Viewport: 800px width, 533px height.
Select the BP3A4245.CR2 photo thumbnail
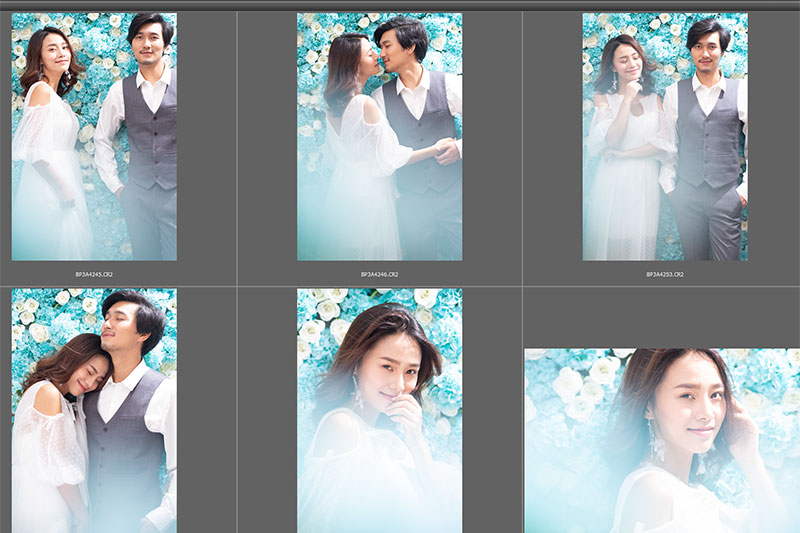[94, 137]
